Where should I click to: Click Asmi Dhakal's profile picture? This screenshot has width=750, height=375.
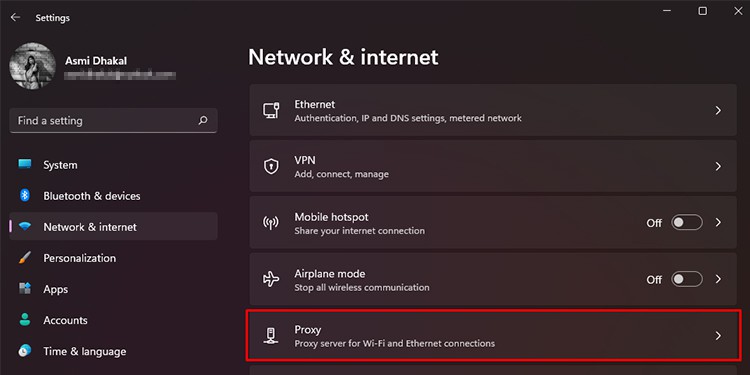33,66
